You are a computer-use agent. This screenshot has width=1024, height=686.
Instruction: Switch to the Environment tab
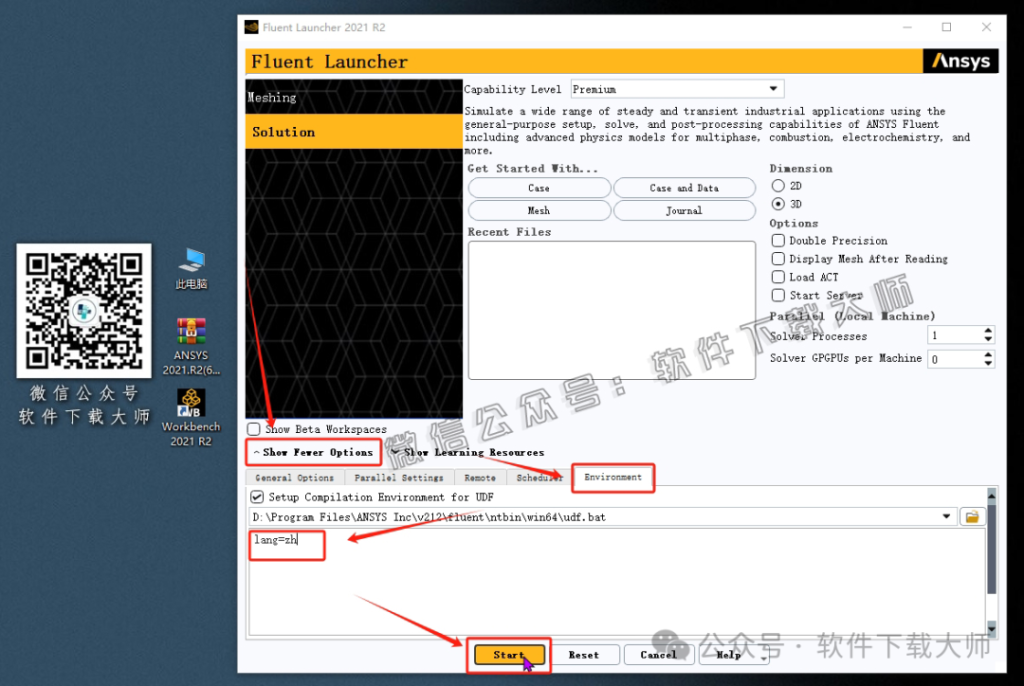(613, 478)
